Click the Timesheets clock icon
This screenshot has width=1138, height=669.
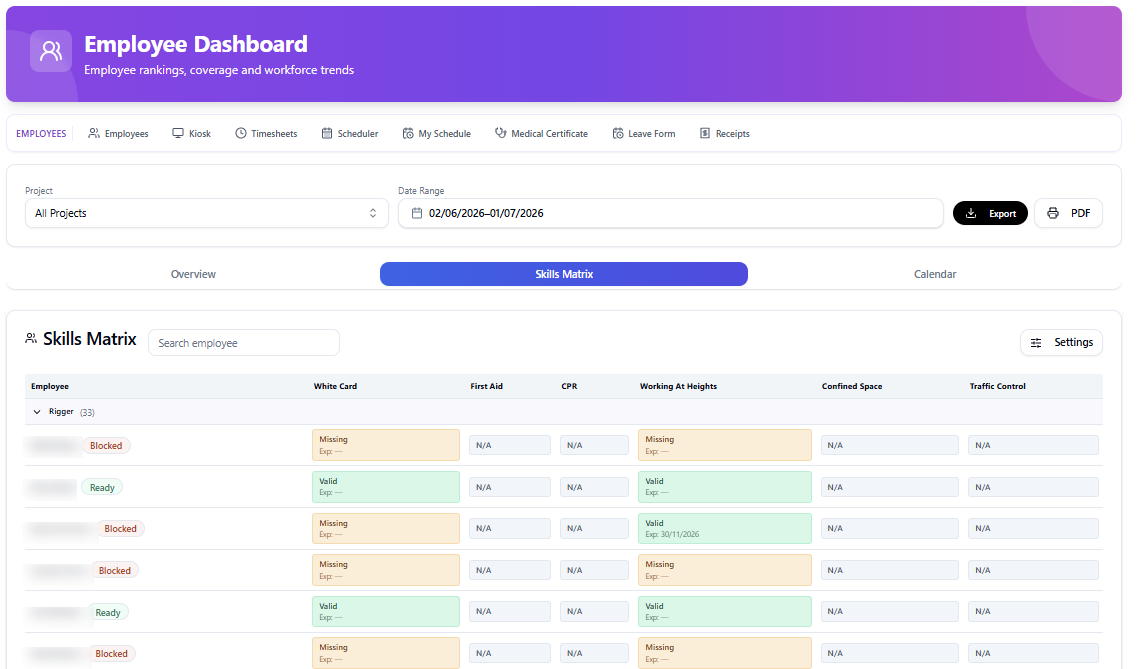(241, 133)
